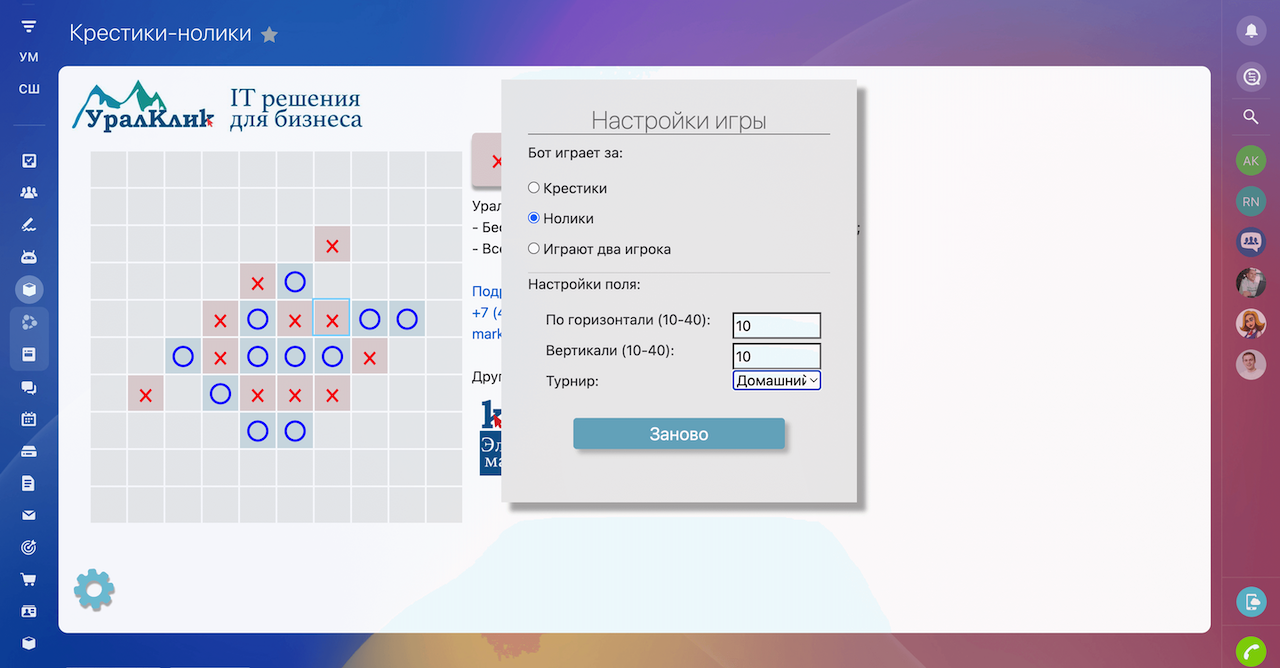Open the disk drive icon in sidebar

29,451
